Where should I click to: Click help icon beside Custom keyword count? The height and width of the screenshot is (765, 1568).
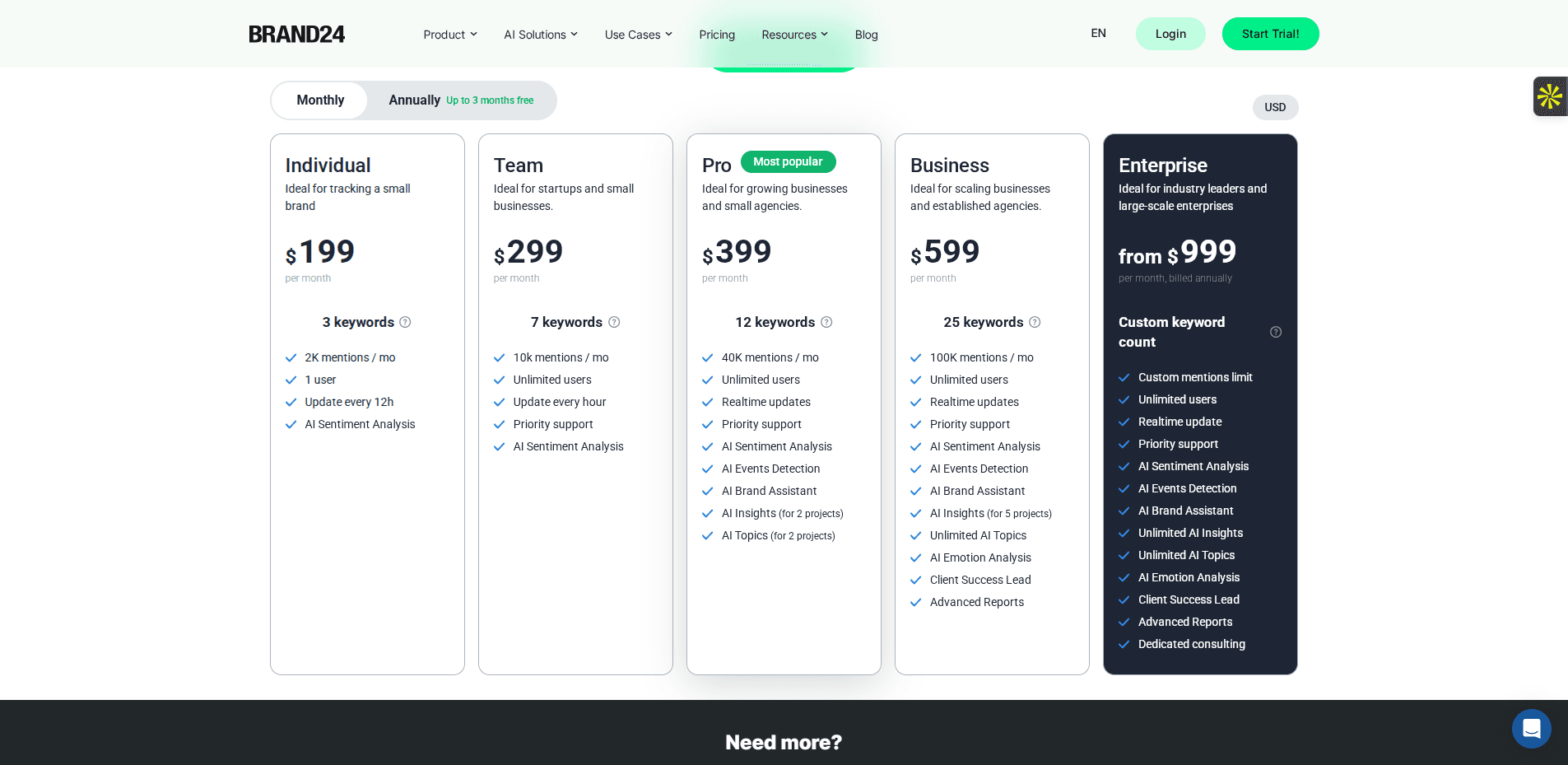(1275, 332)
